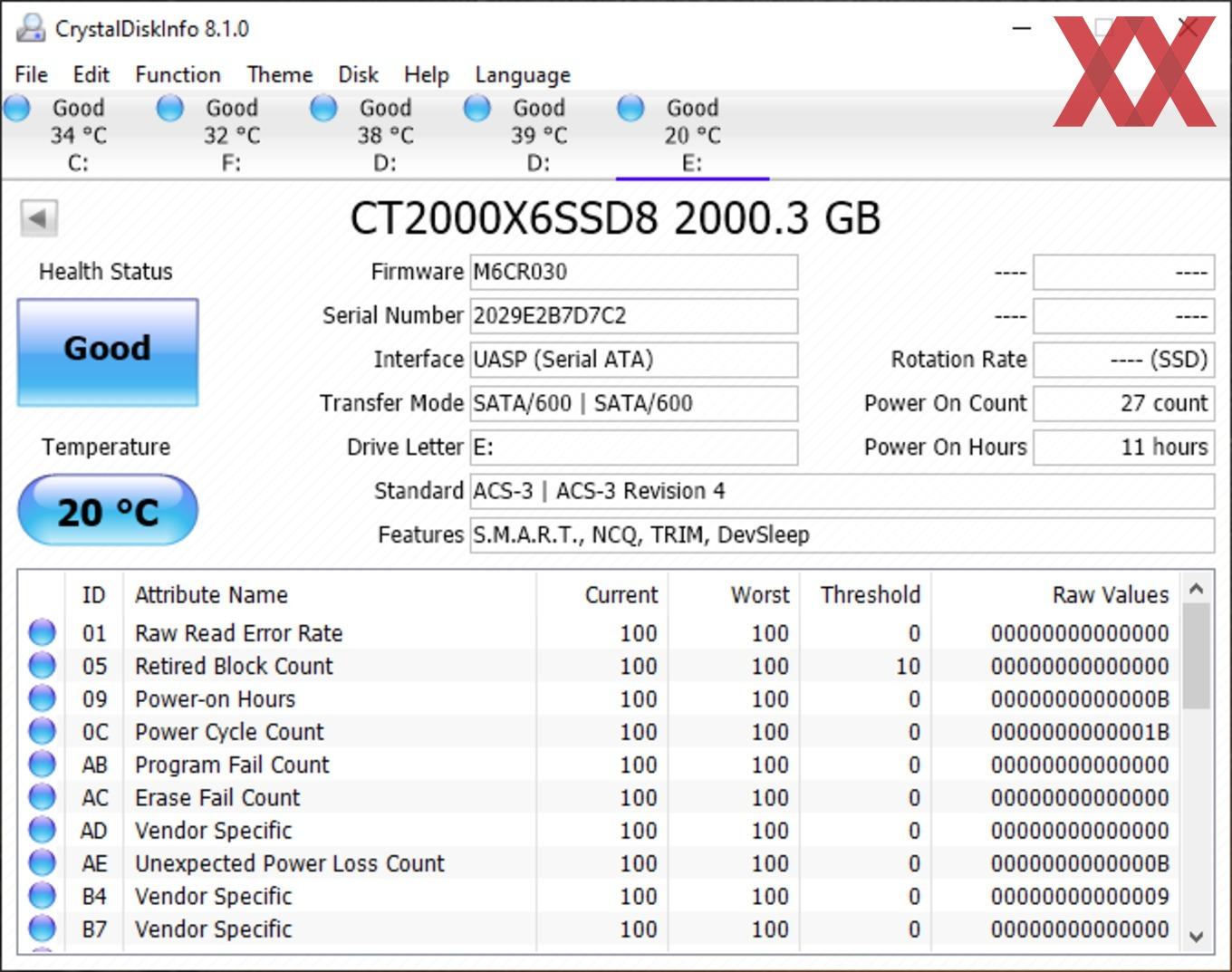Click the attribute list scrollbar thumb
The height and width of the screenshot is (972, 1232).
pyautogui.click(x=1196, y=657)
